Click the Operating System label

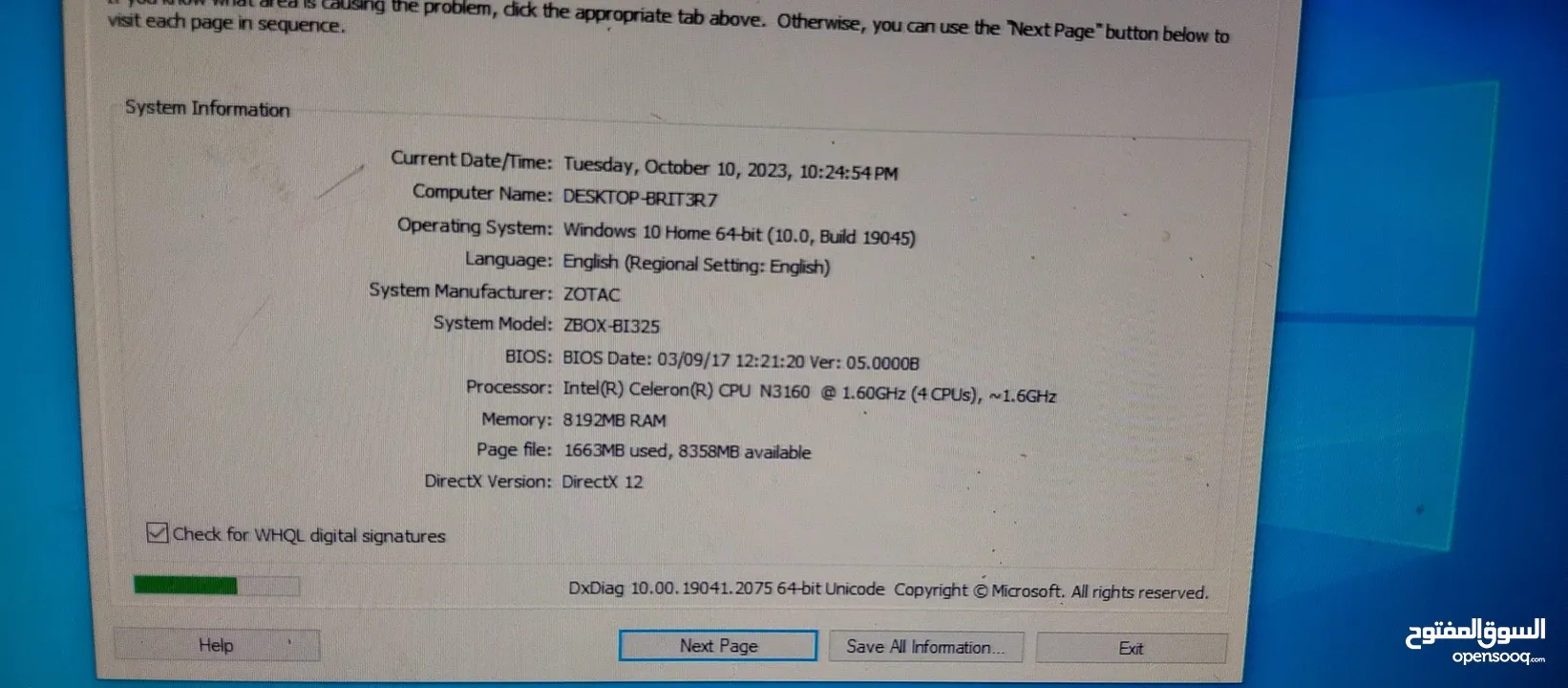tap(475, 227)
